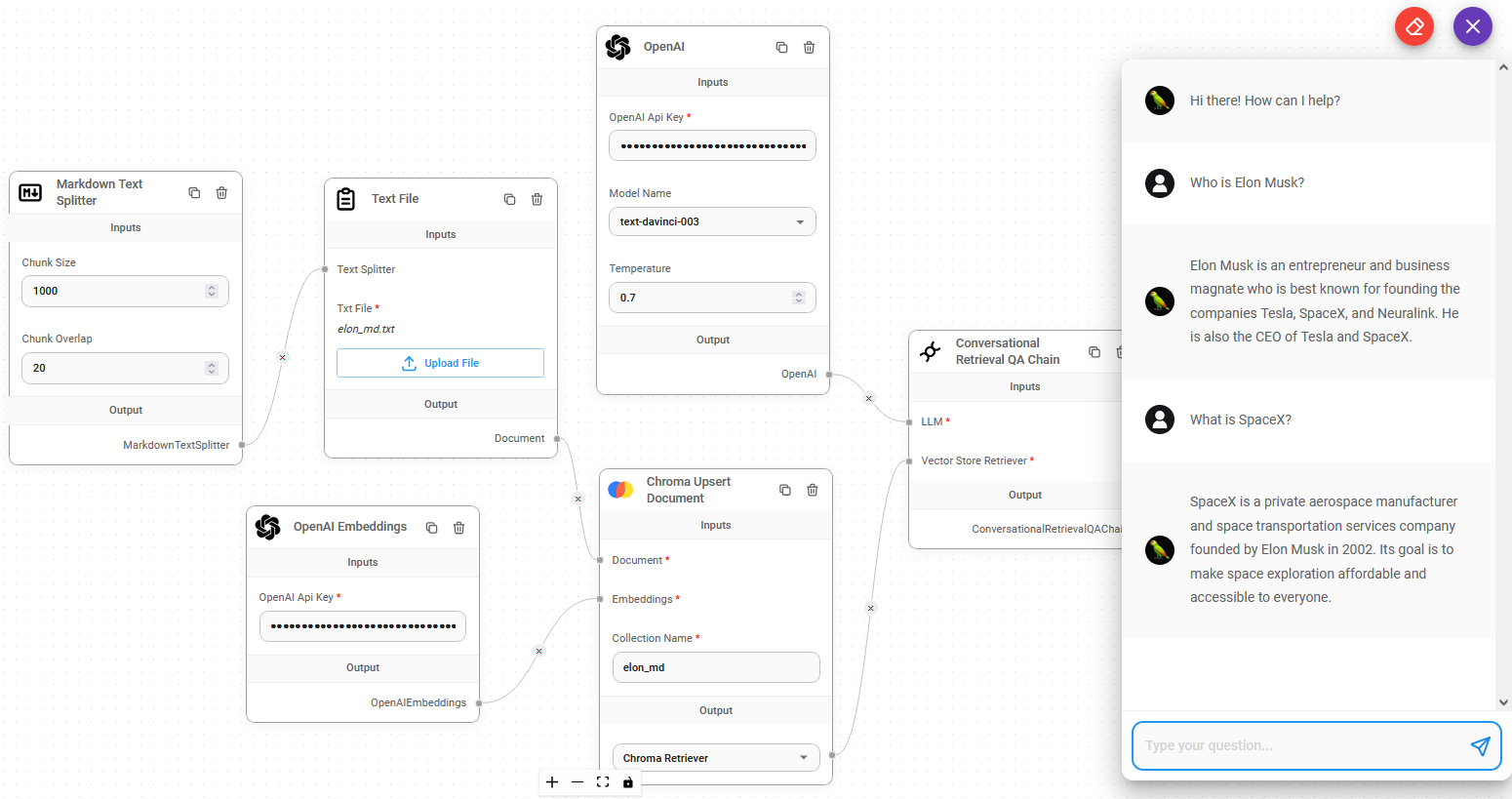Delete the OpenAI node
Image resolution: width=1512 pixels, height=799 pixels.
809,47
